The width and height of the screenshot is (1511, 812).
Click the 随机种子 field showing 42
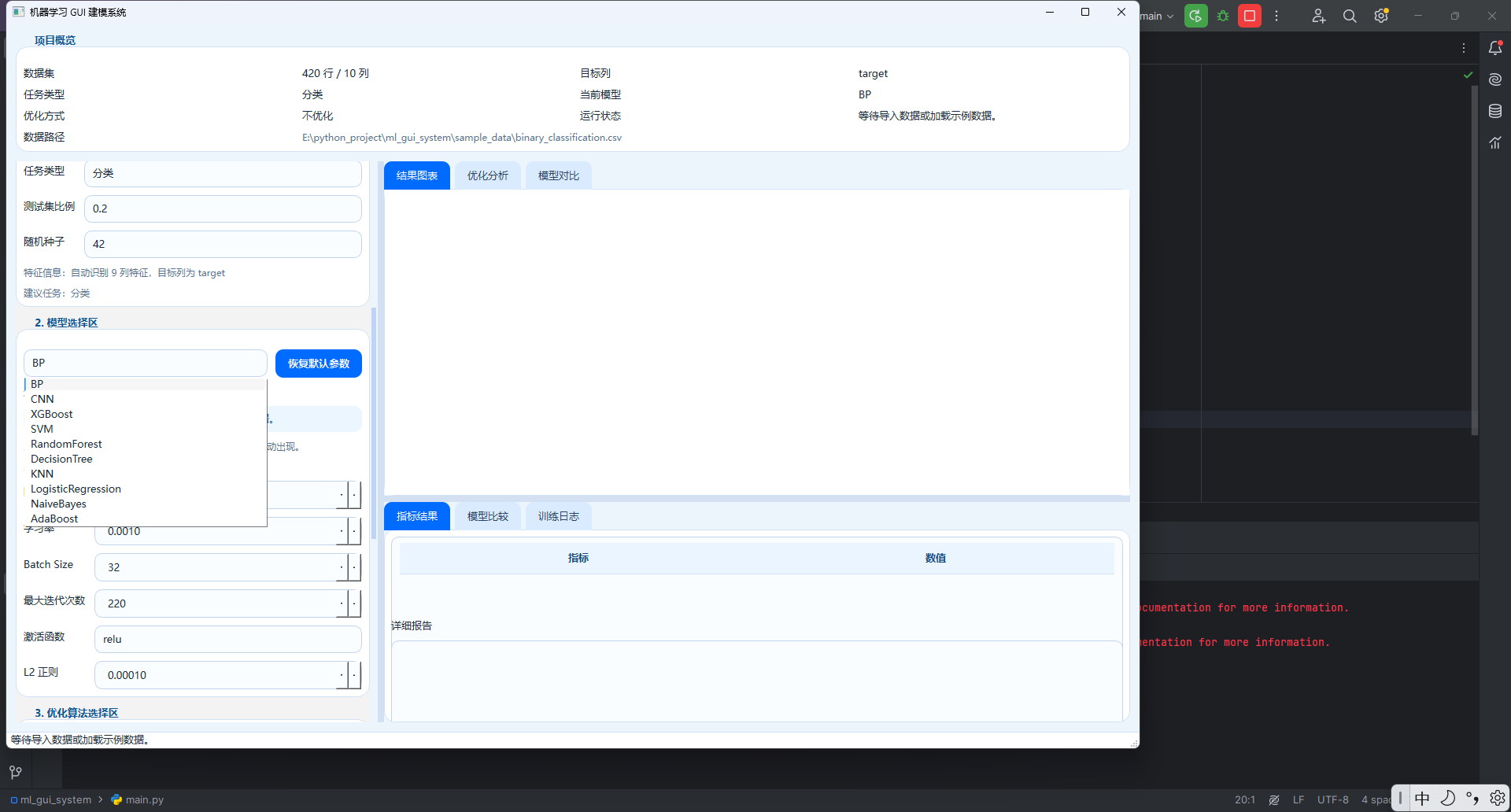223,244
